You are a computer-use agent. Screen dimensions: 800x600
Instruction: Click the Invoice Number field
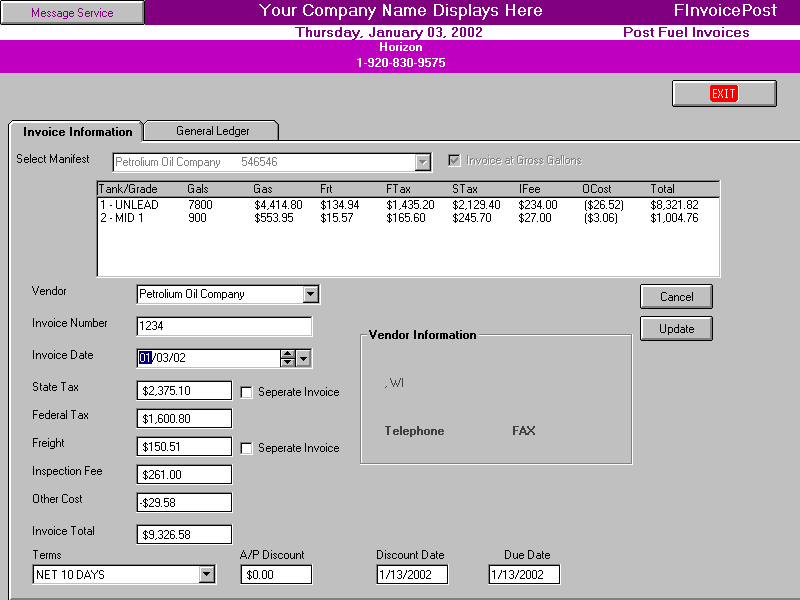224,326
